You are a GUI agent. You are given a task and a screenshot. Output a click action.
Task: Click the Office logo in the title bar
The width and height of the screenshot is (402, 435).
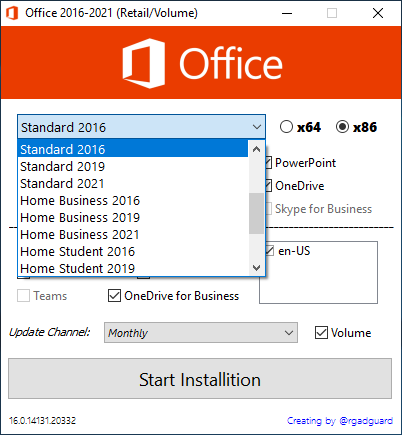[x=12, y=13]
